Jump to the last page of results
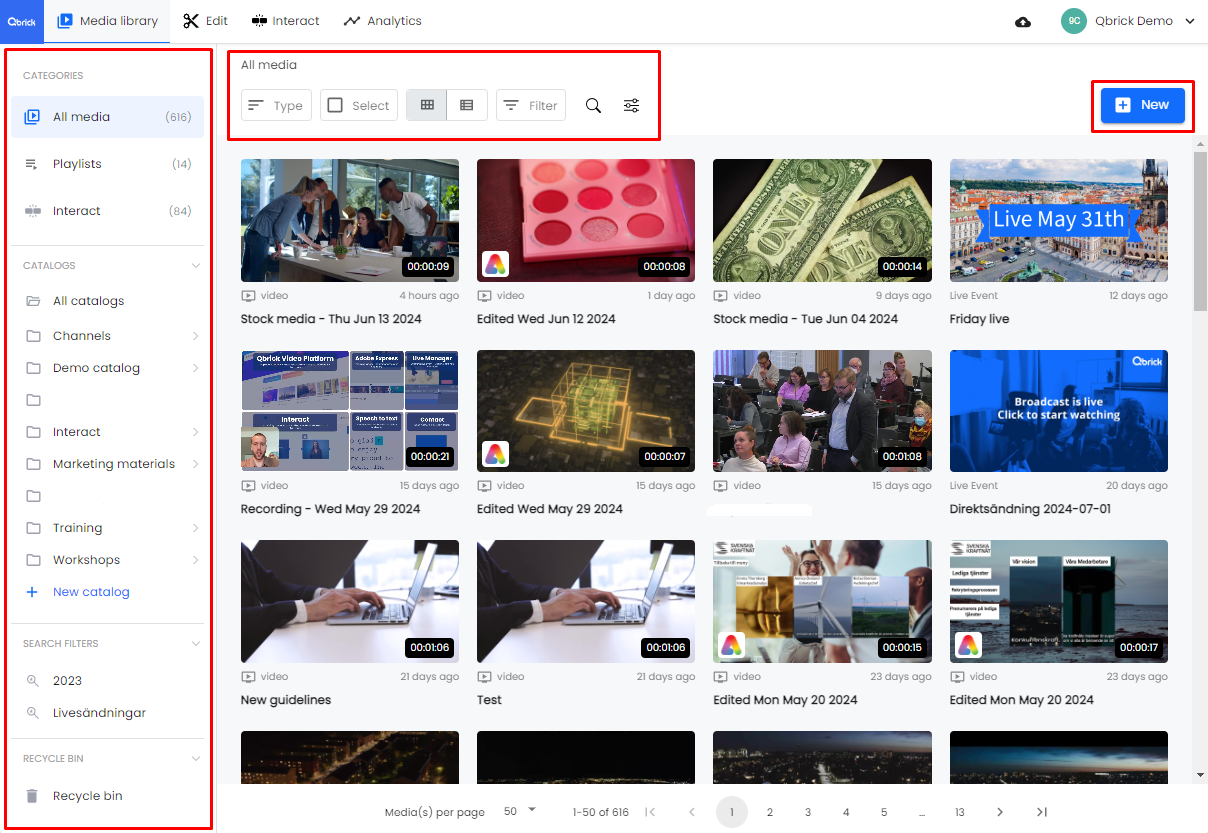Screen dimensions: 1208x833 click(x=1041, y=812)
